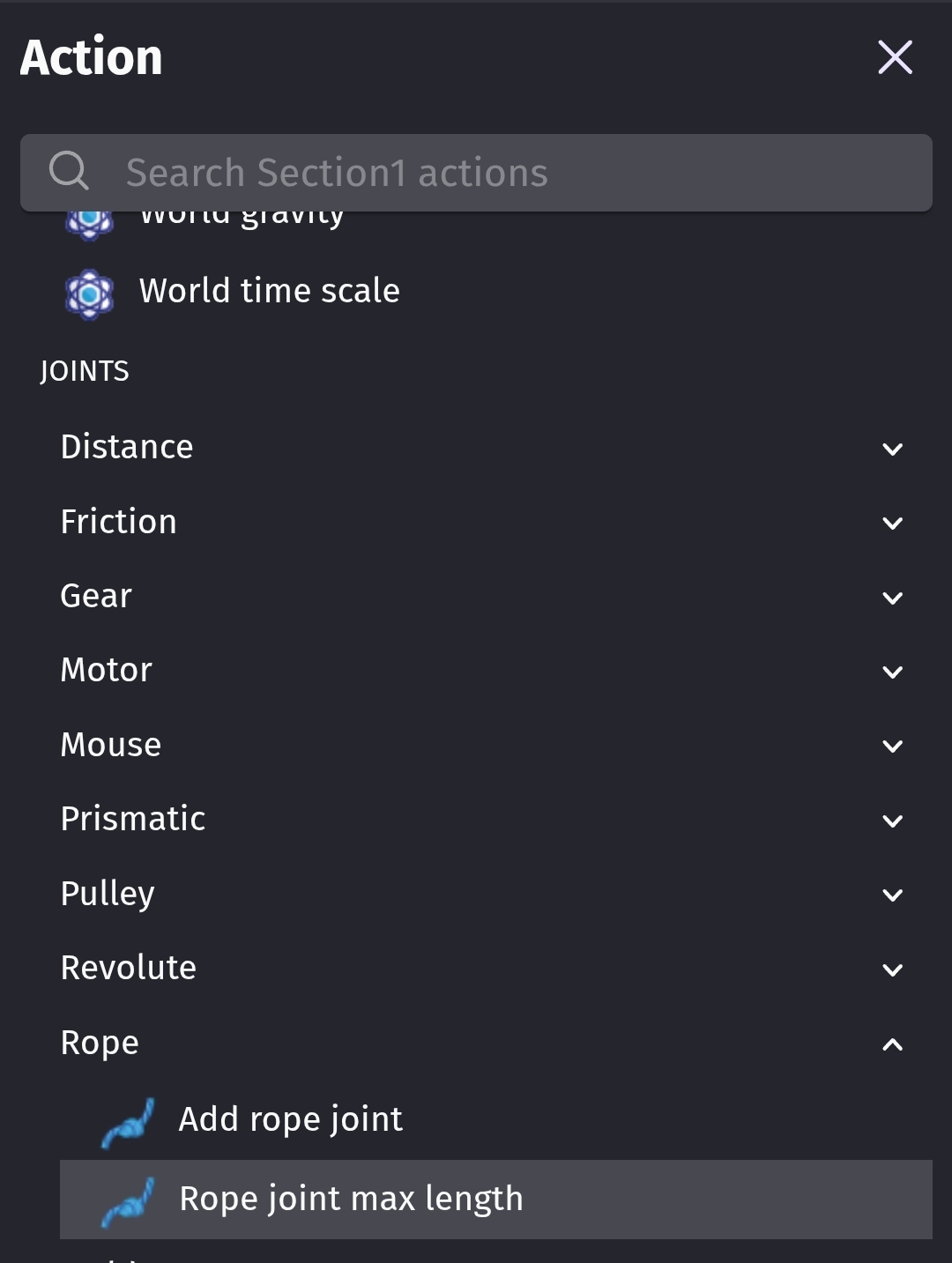Click the Rope joint max length icon
The image size is (952, 1263).
(128, 1202)
